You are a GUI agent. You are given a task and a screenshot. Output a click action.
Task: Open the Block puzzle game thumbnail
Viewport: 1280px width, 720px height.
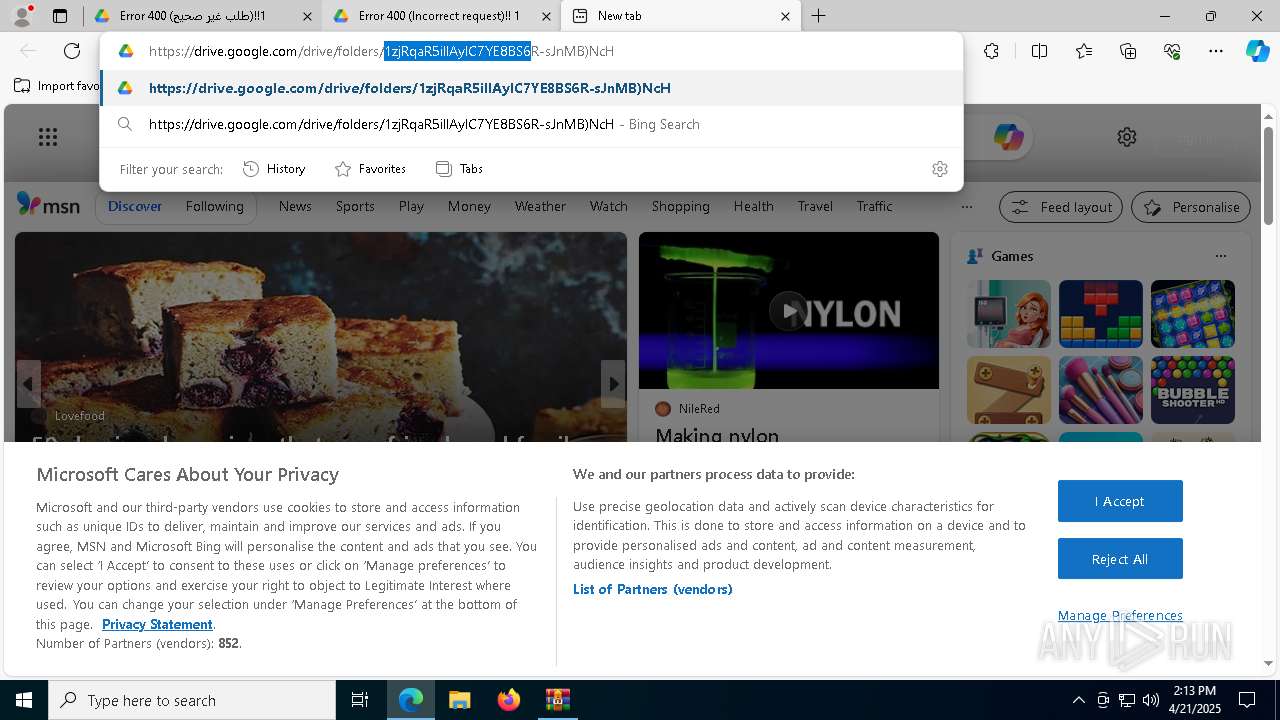pos(1100,314)
